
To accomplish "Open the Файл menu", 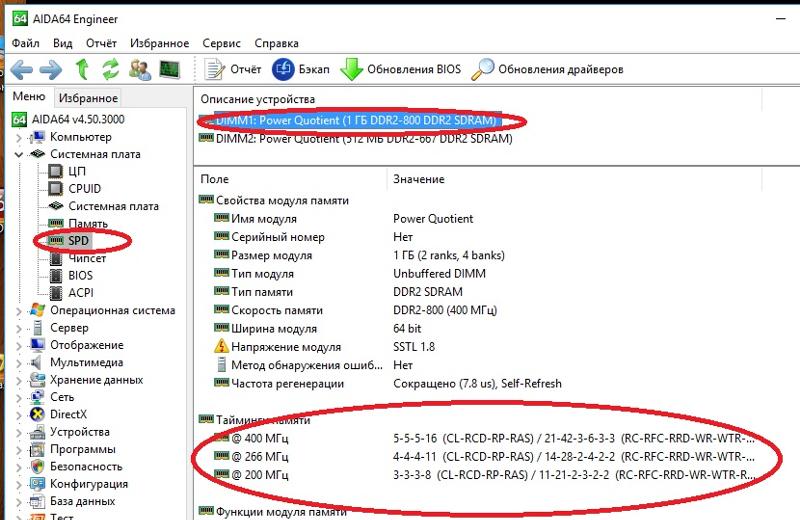I will [26, 43].
